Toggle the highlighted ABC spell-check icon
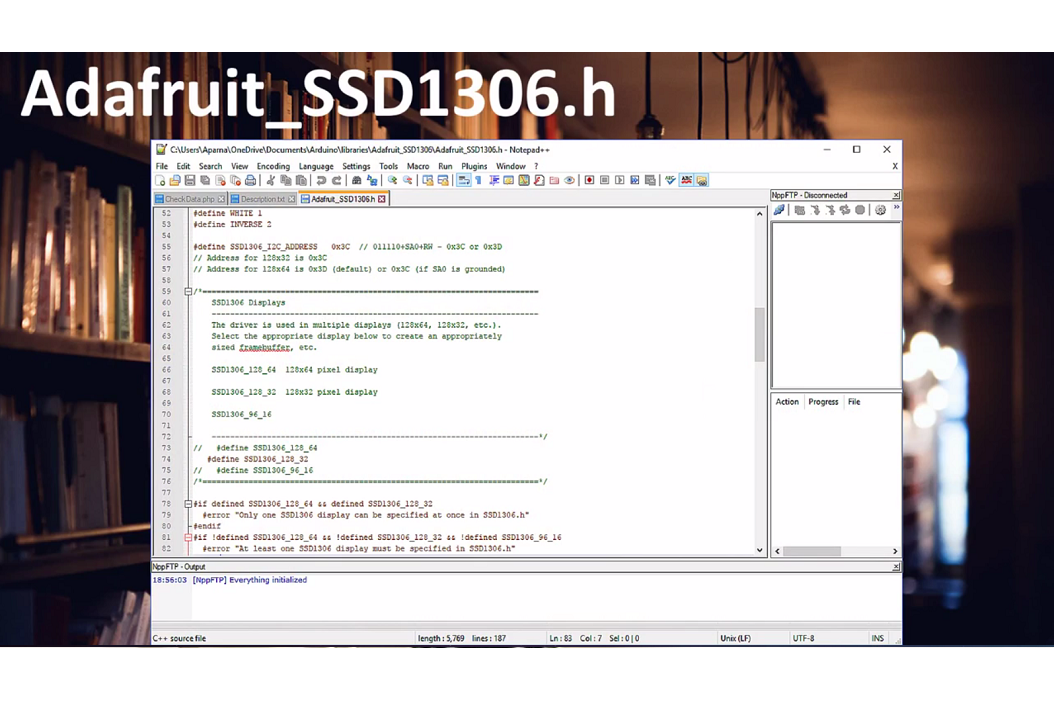Image resolution: width=1054 pixels, height=704 pixels. (x=687, y=180)
